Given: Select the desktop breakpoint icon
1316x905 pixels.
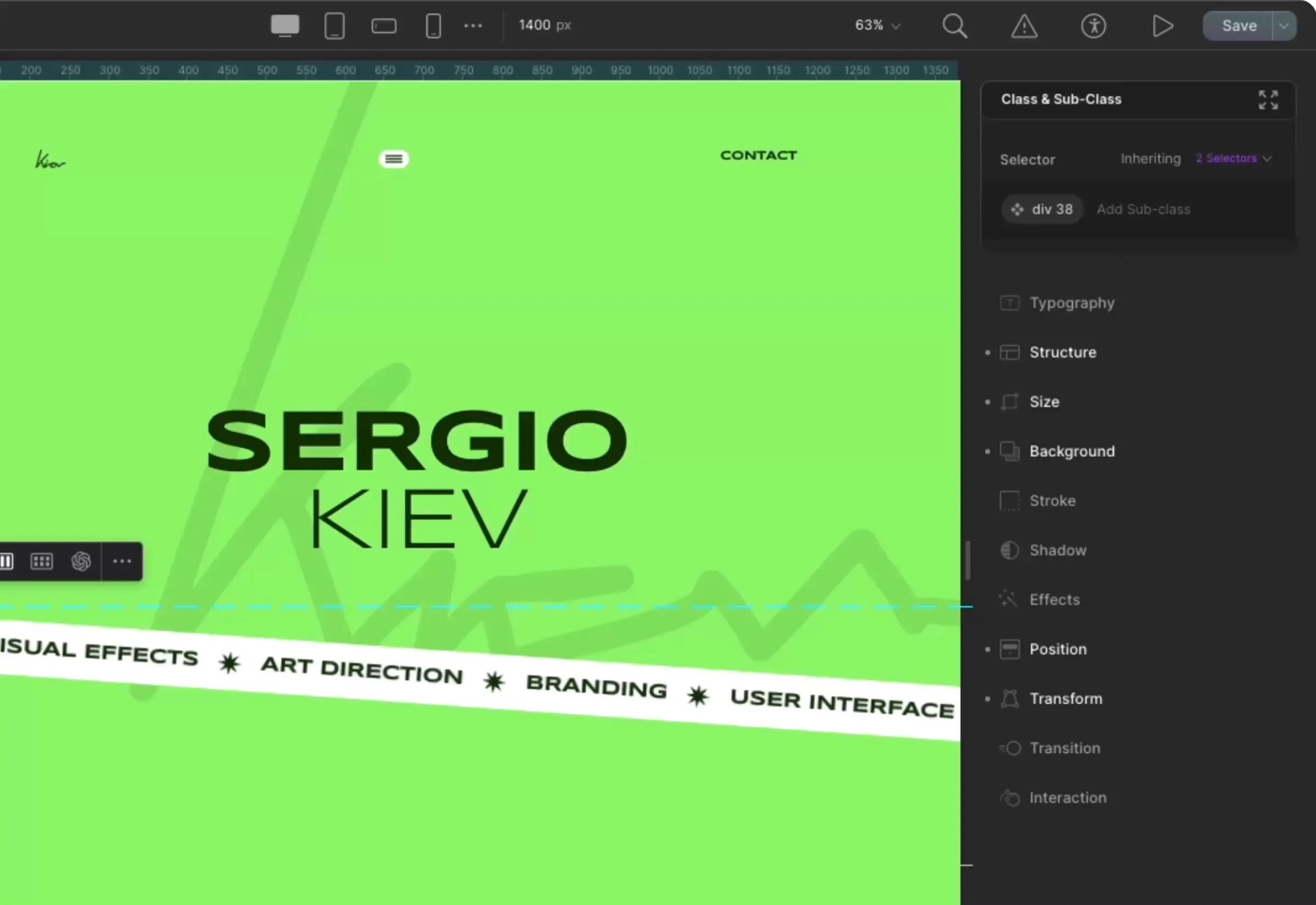Looking at the screenshot, I should pos(285,26).
